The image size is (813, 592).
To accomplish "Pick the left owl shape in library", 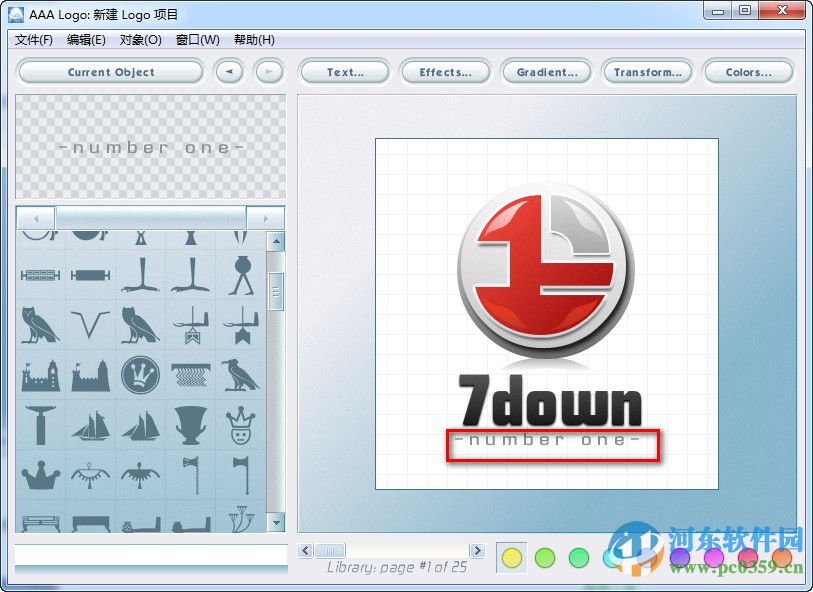I will tap(40, 325).
